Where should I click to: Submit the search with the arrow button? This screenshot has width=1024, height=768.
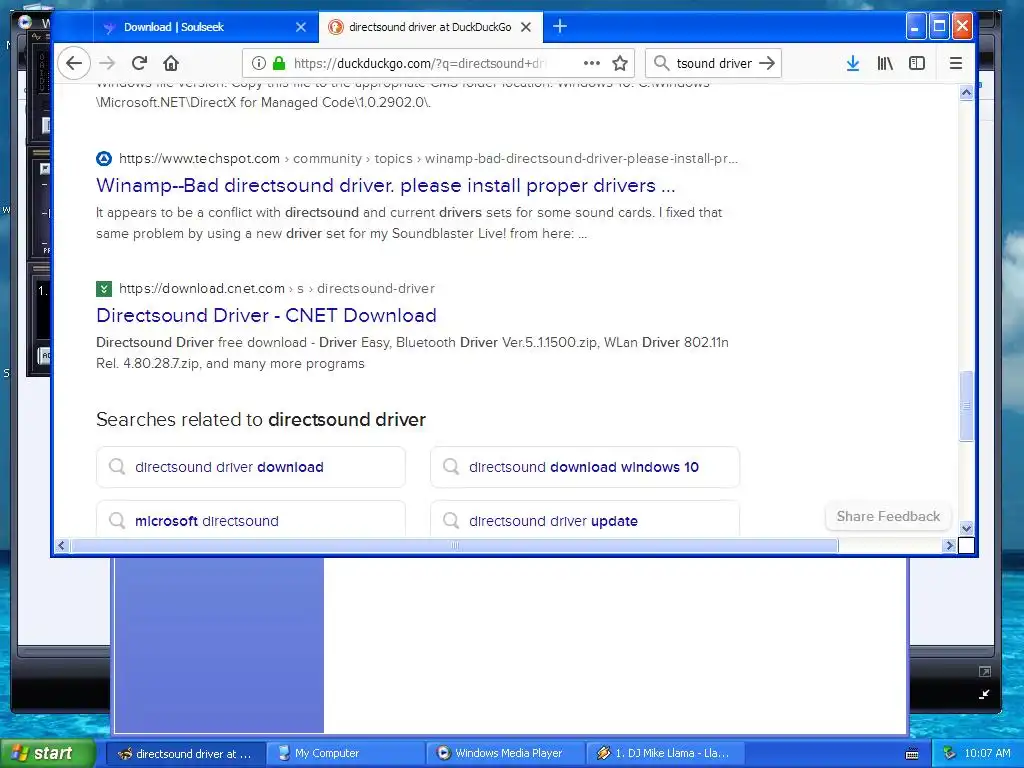click(x=767, y=63)
